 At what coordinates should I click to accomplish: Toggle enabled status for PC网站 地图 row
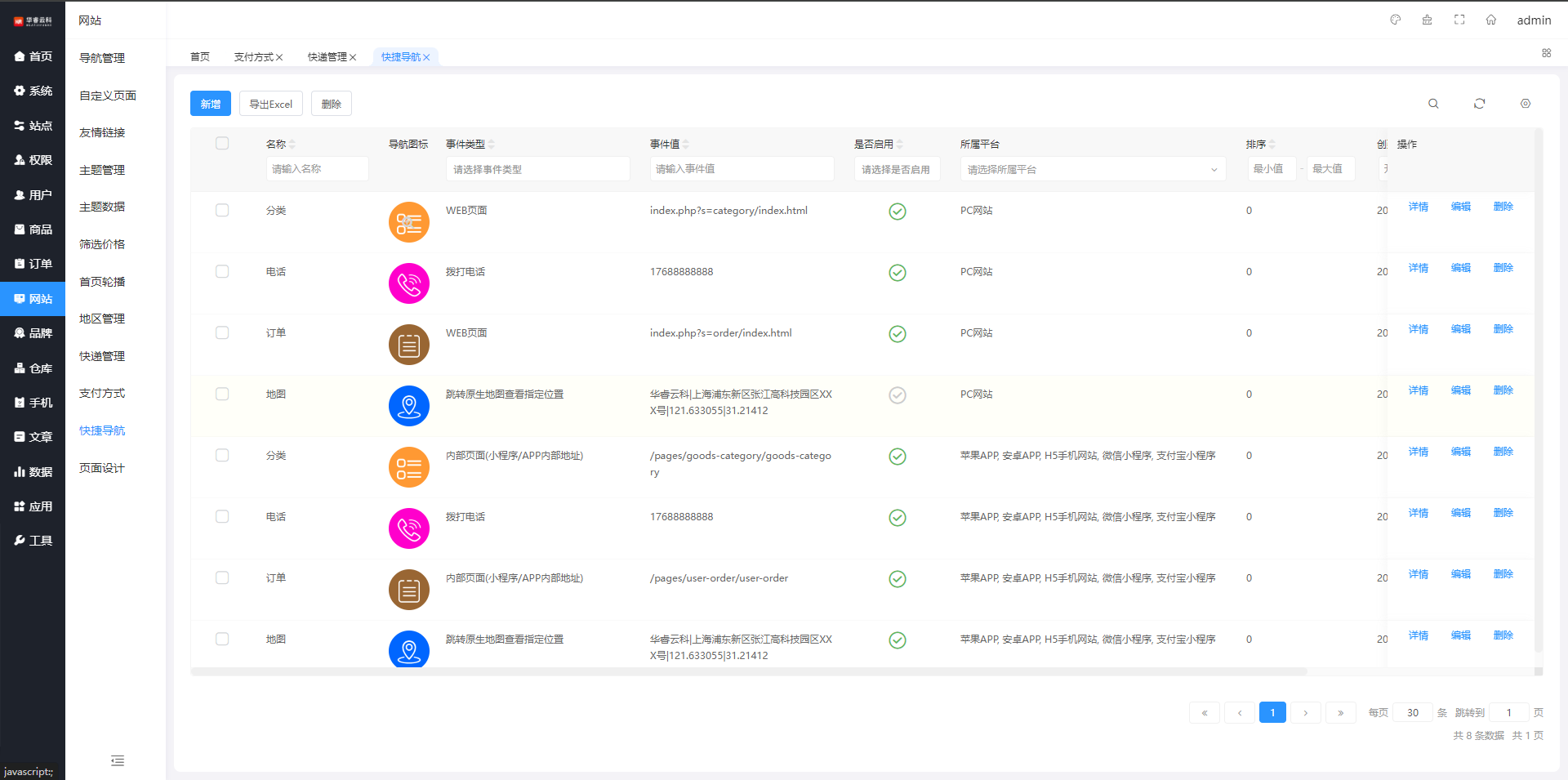coord(897,395)
